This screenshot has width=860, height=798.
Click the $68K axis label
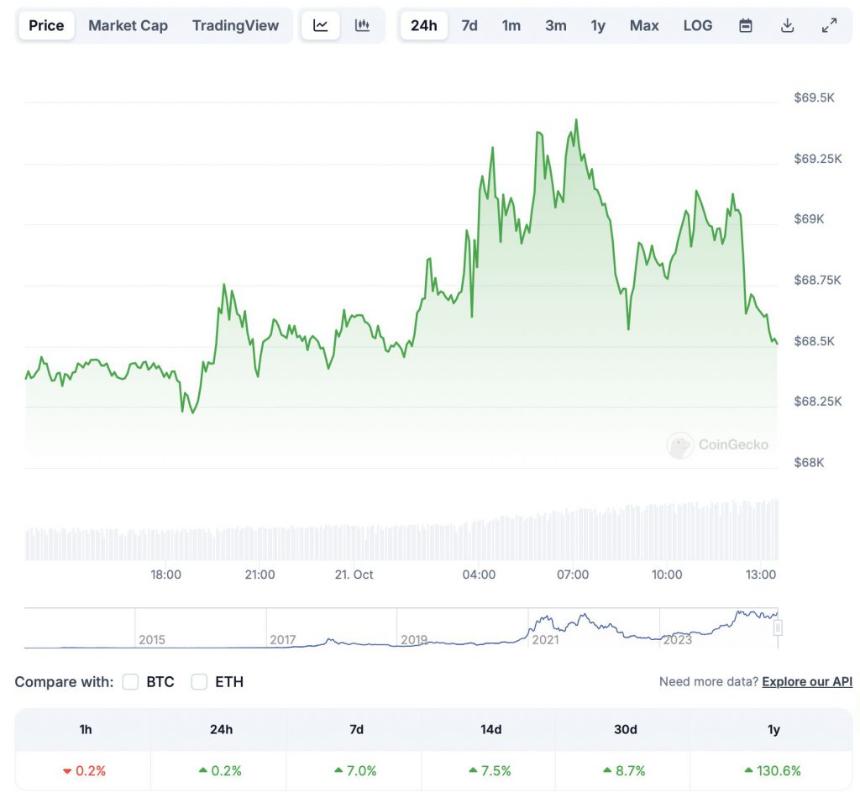809,462
